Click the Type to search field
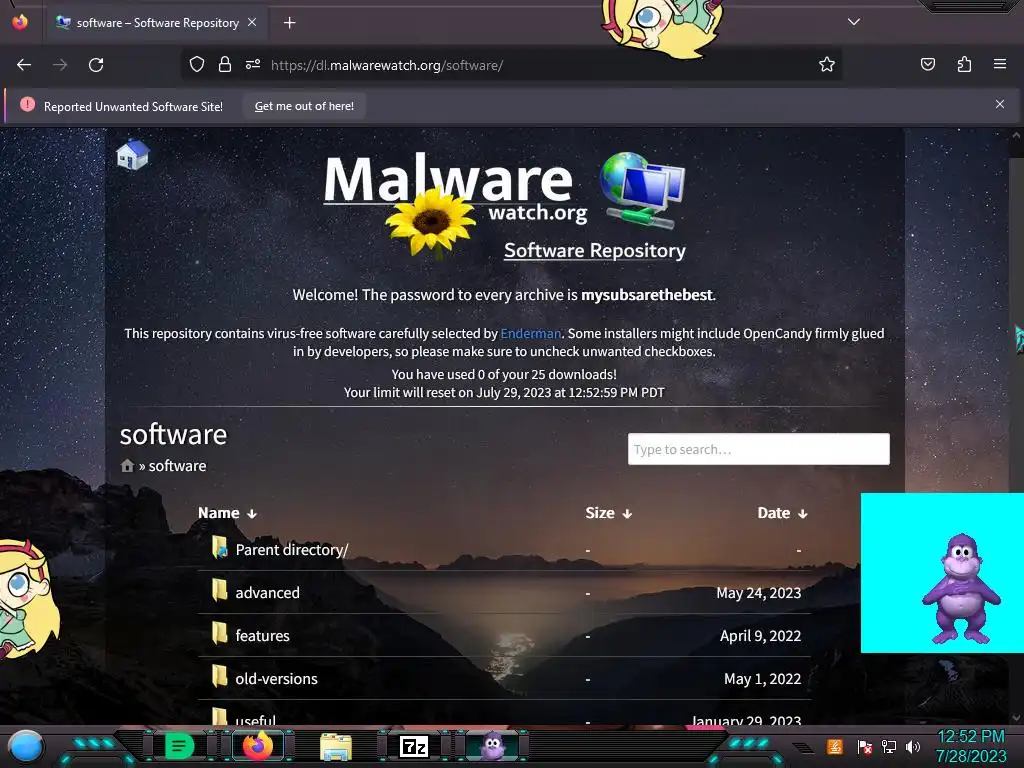1024x768 pixels. 758,449
